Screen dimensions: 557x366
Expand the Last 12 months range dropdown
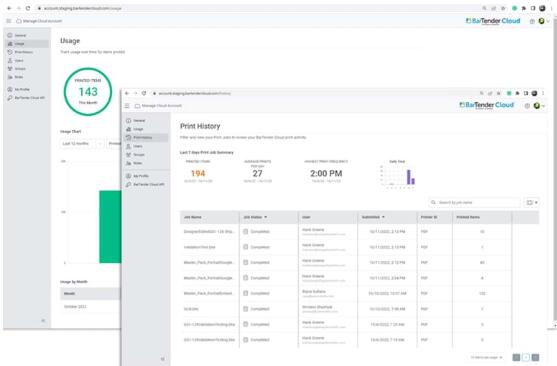pos(82,144)
